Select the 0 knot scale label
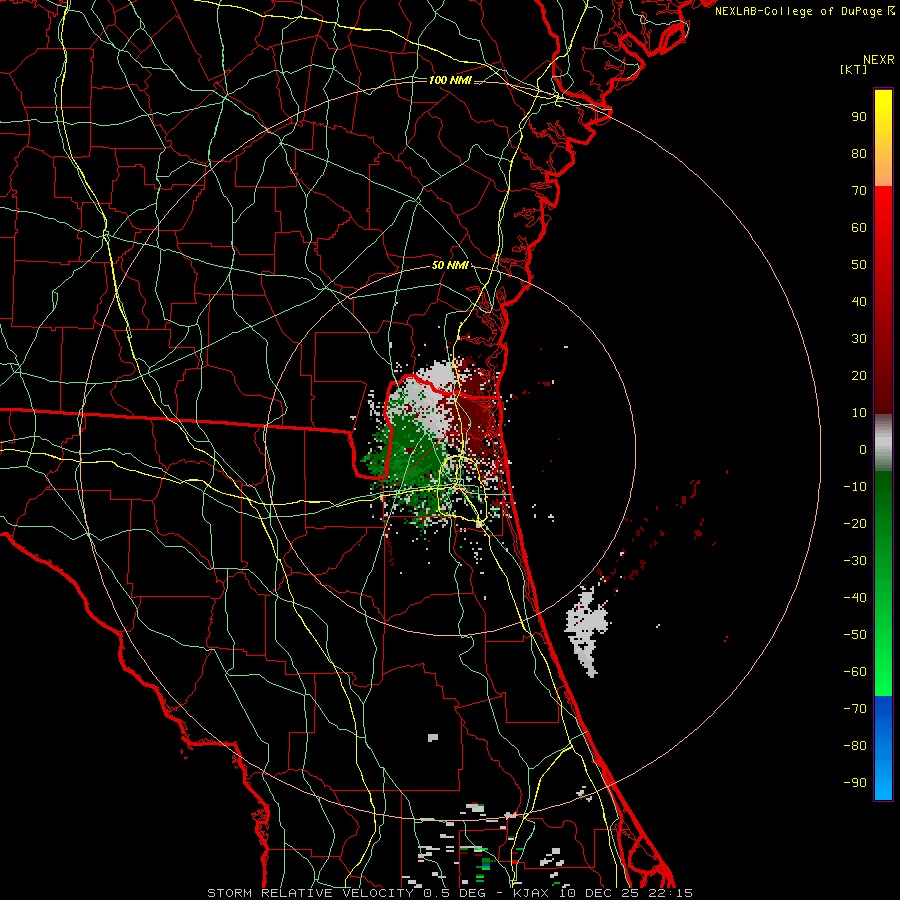This screenshot has height=900, width=900. [x=863, y=450]
